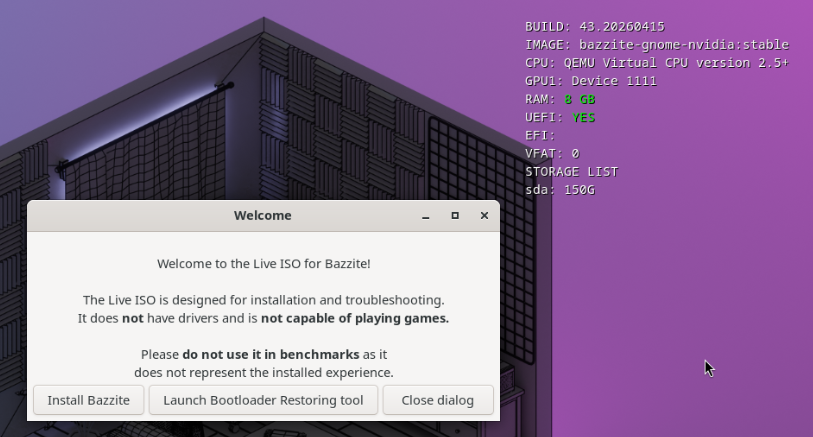Launch the Bootloader Restoring tool
This screenshot has height=437, width=813.
click(x=263, y=400)
